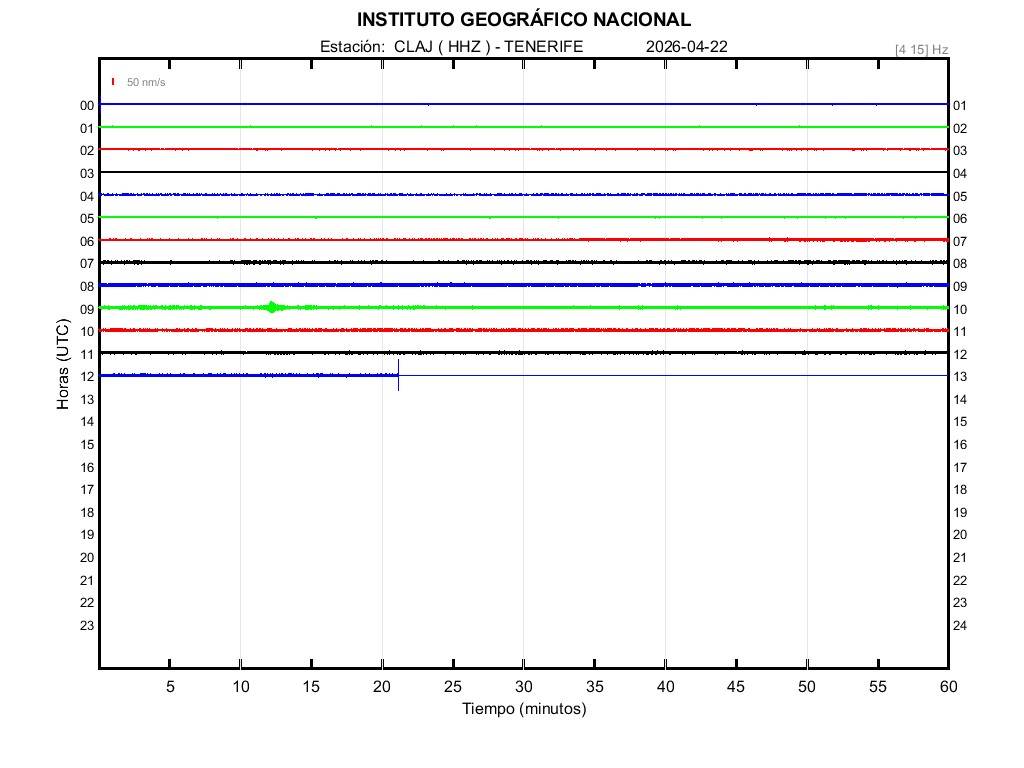Click hour label 24 on the right axis
Screen dimensions: 1024x768
tap(960, 626)
